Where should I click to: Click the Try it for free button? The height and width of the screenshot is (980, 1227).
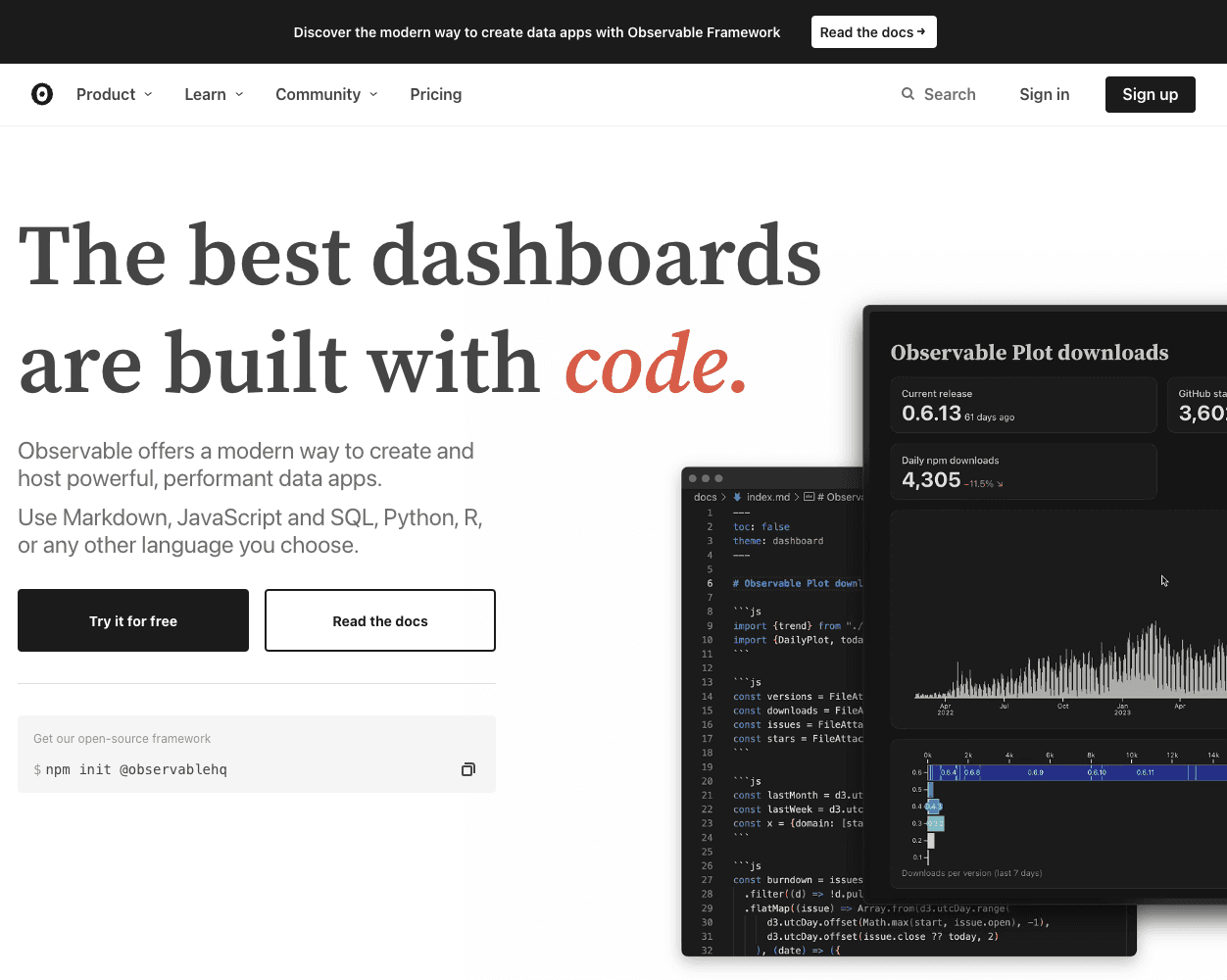133,620
